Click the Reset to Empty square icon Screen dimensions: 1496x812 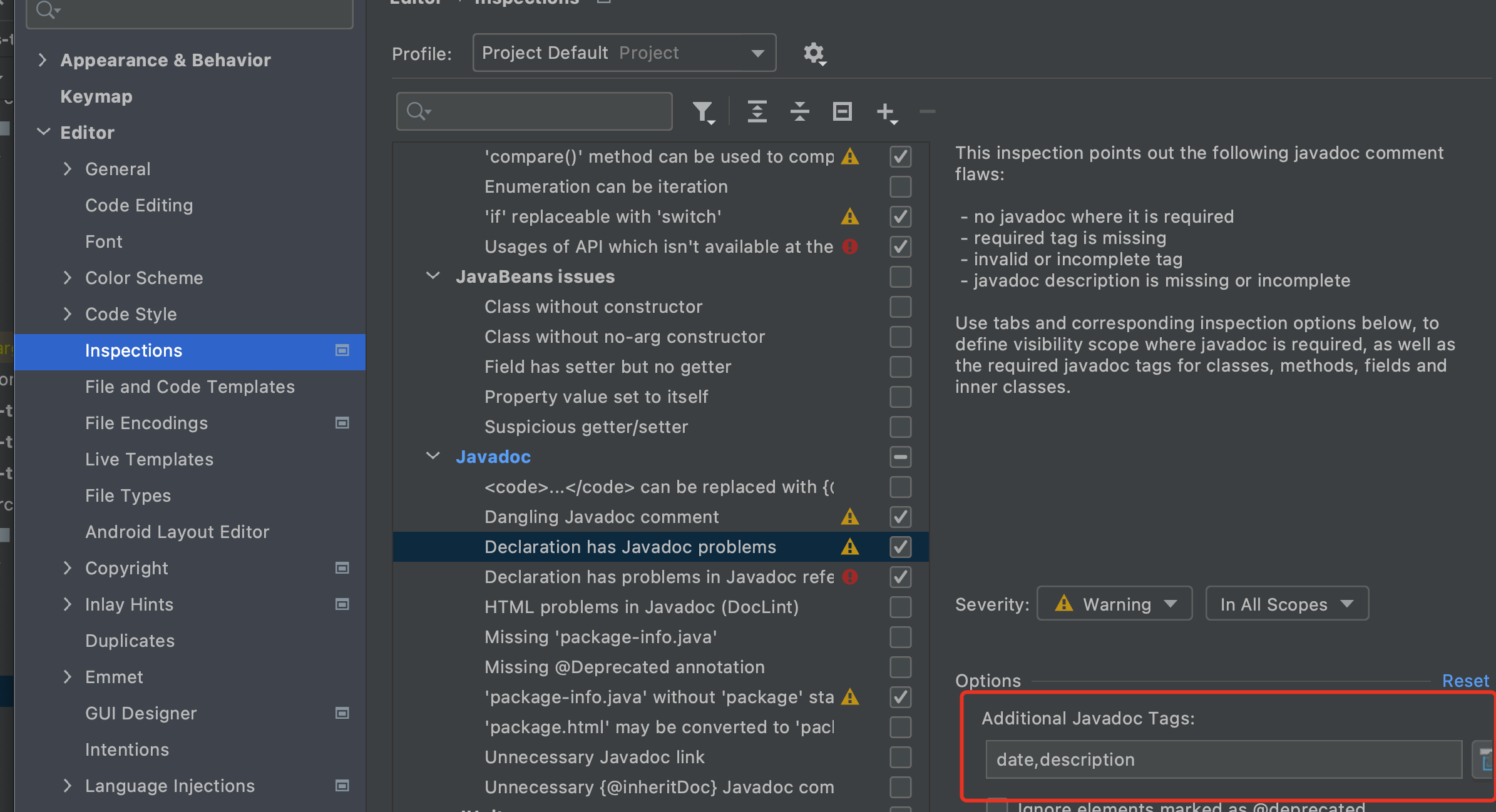pyautogui.click(x=843, y=112)
